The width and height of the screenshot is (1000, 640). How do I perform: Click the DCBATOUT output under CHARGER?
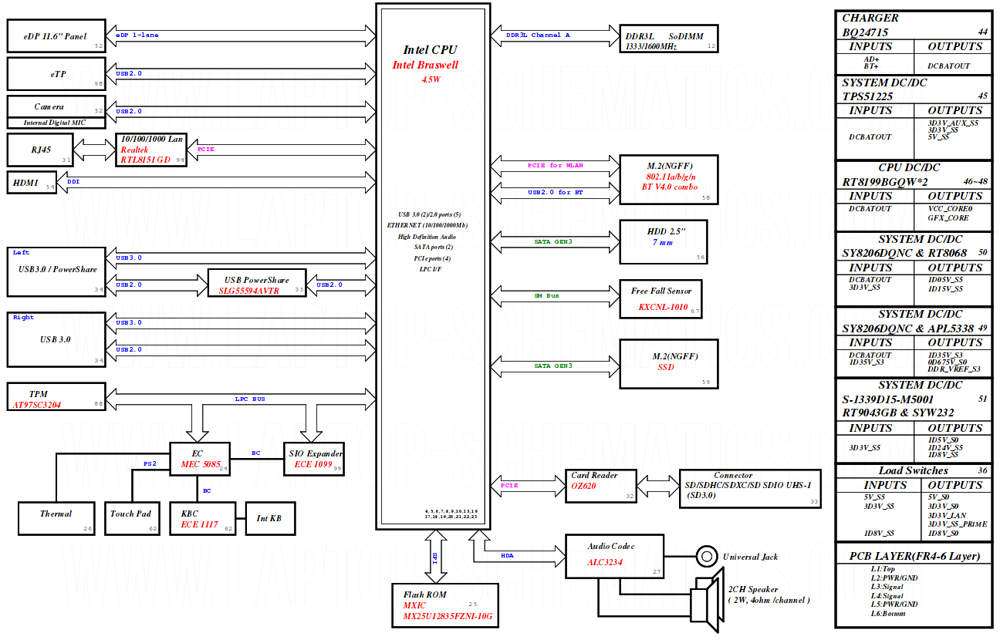point(948,66)
